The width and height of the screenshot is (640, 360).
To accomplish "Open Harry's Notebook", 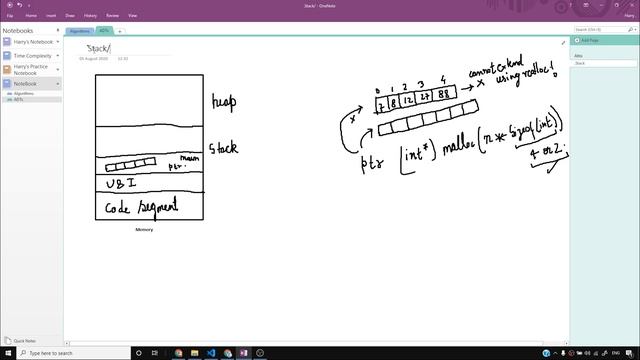I will tap(33, 42).
